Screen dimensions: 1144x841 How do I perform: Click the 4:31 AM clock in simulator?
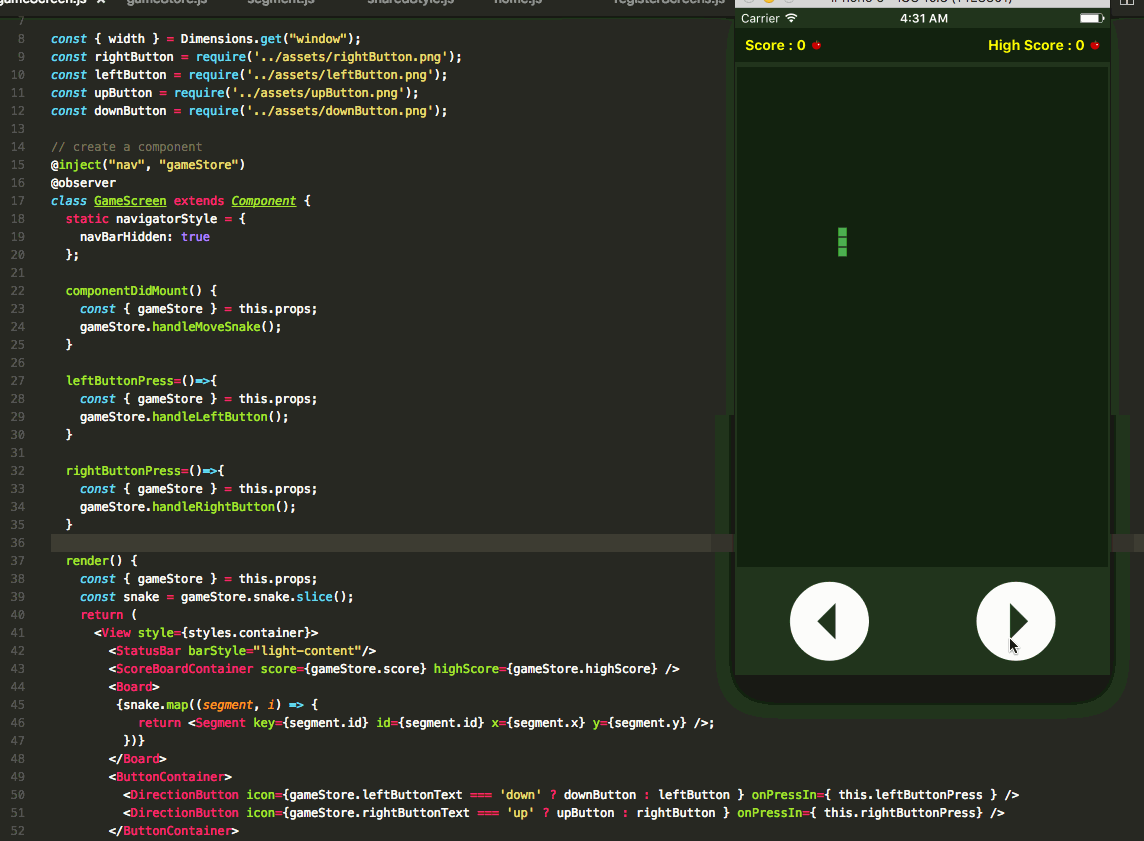pos(924,18)
